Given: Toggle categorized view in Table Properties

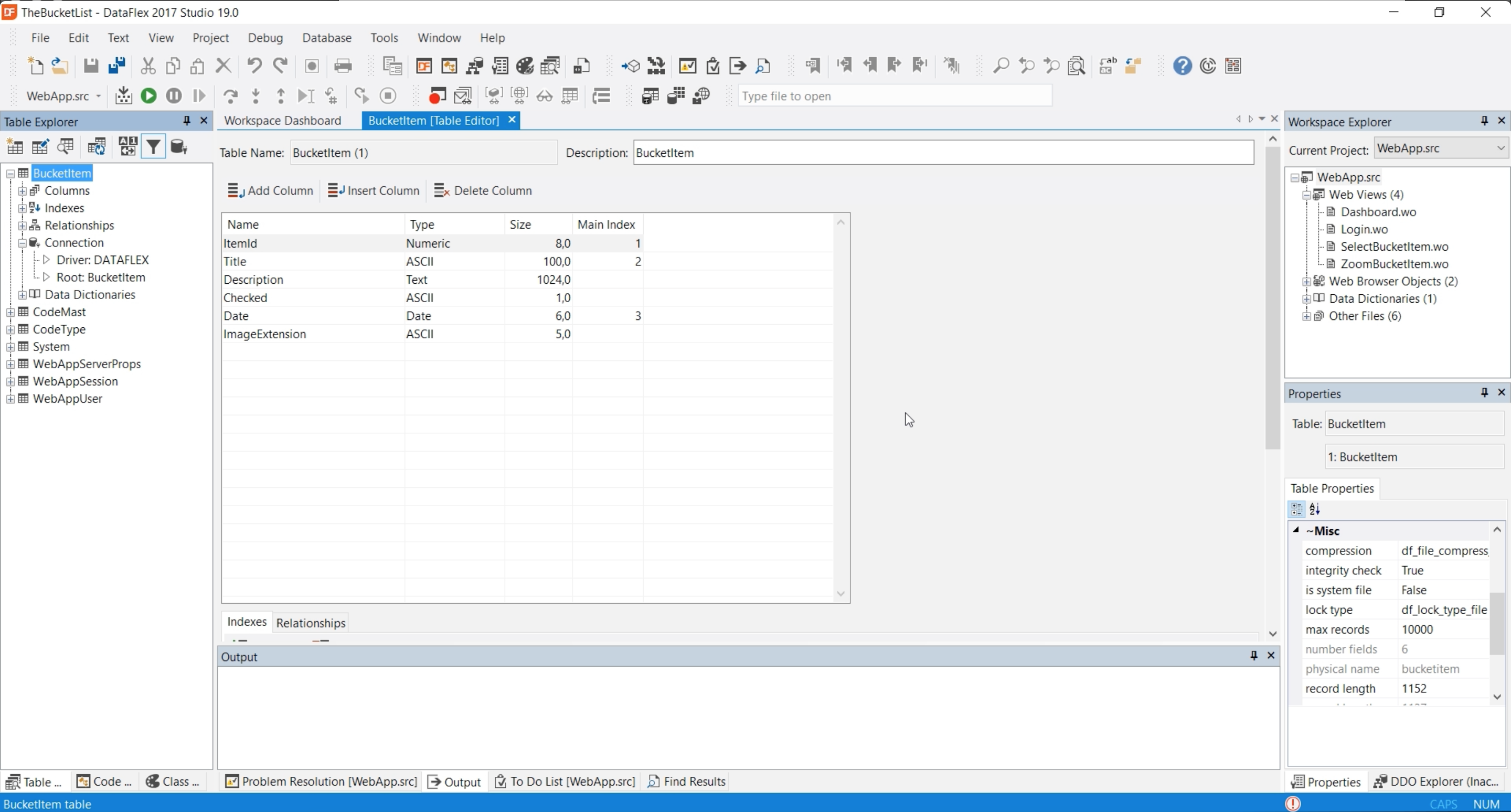Looking at the screenshot, I should (1296, 509).
